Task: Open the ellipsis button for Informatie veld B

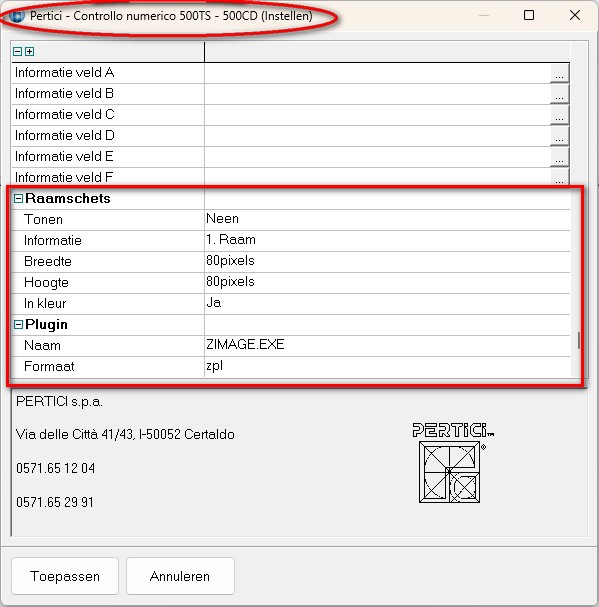Action: pyautogui.click(x=559, y=94)
